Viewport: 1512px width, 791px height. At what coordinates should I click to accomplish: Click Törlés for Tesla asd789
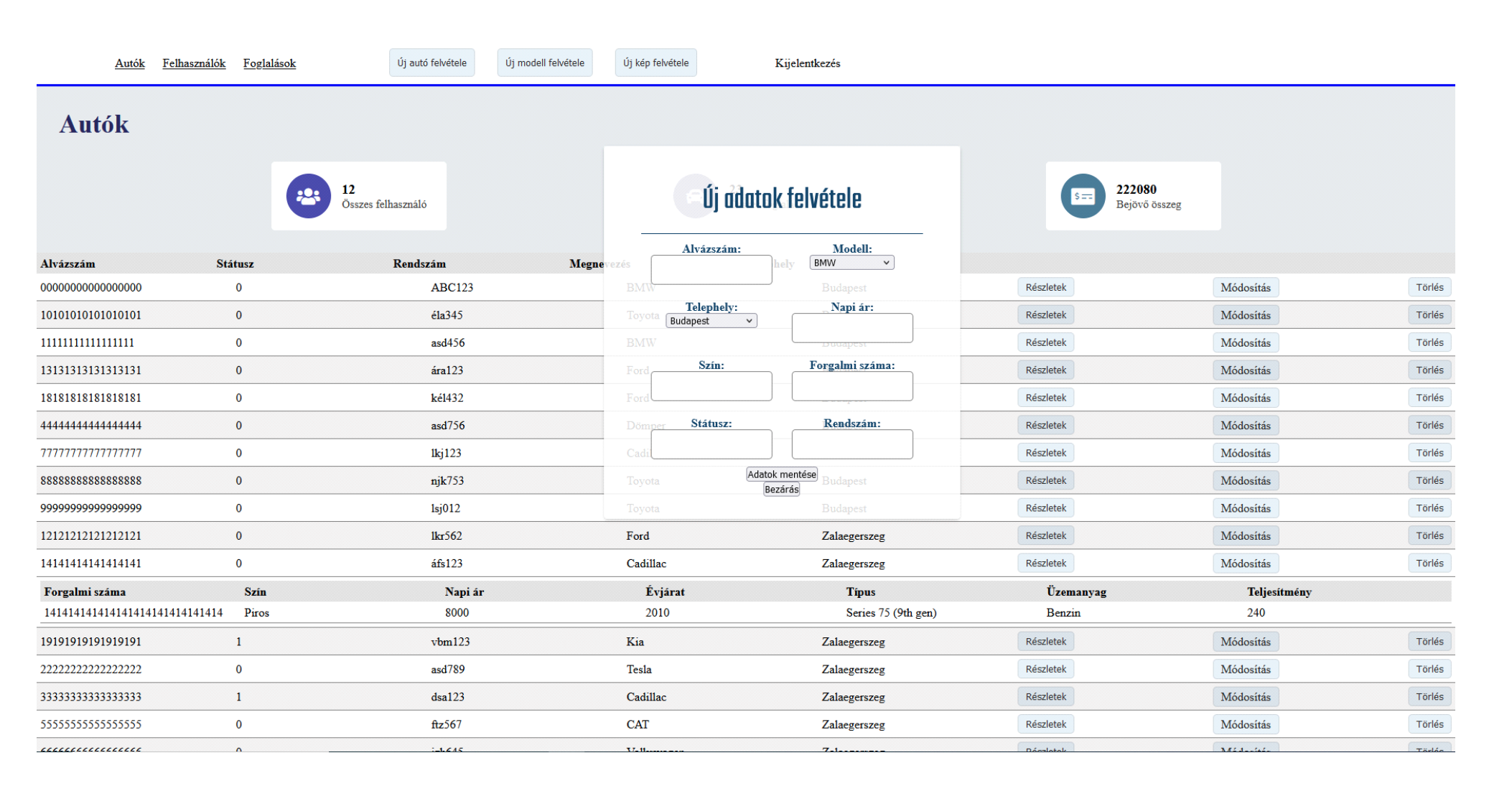[1429, 669]
